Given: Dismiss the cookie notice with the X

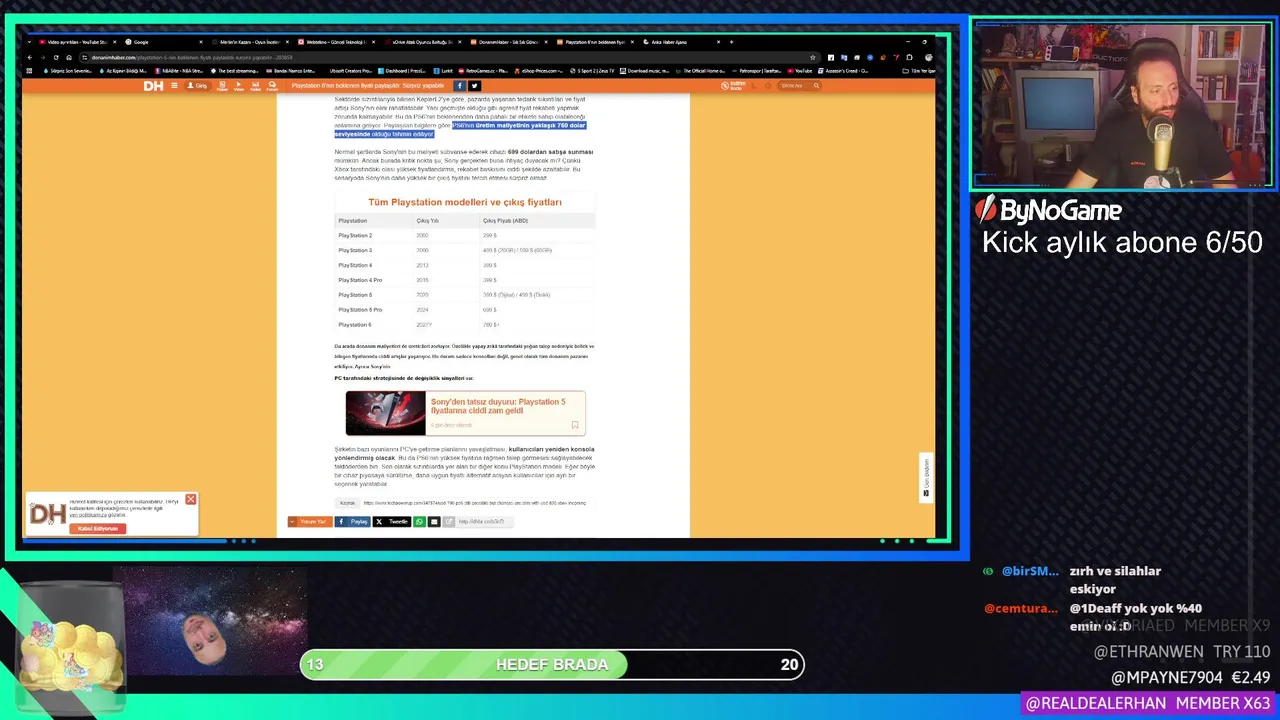Looking at the screenshot, I should click(x=190, y=499).
